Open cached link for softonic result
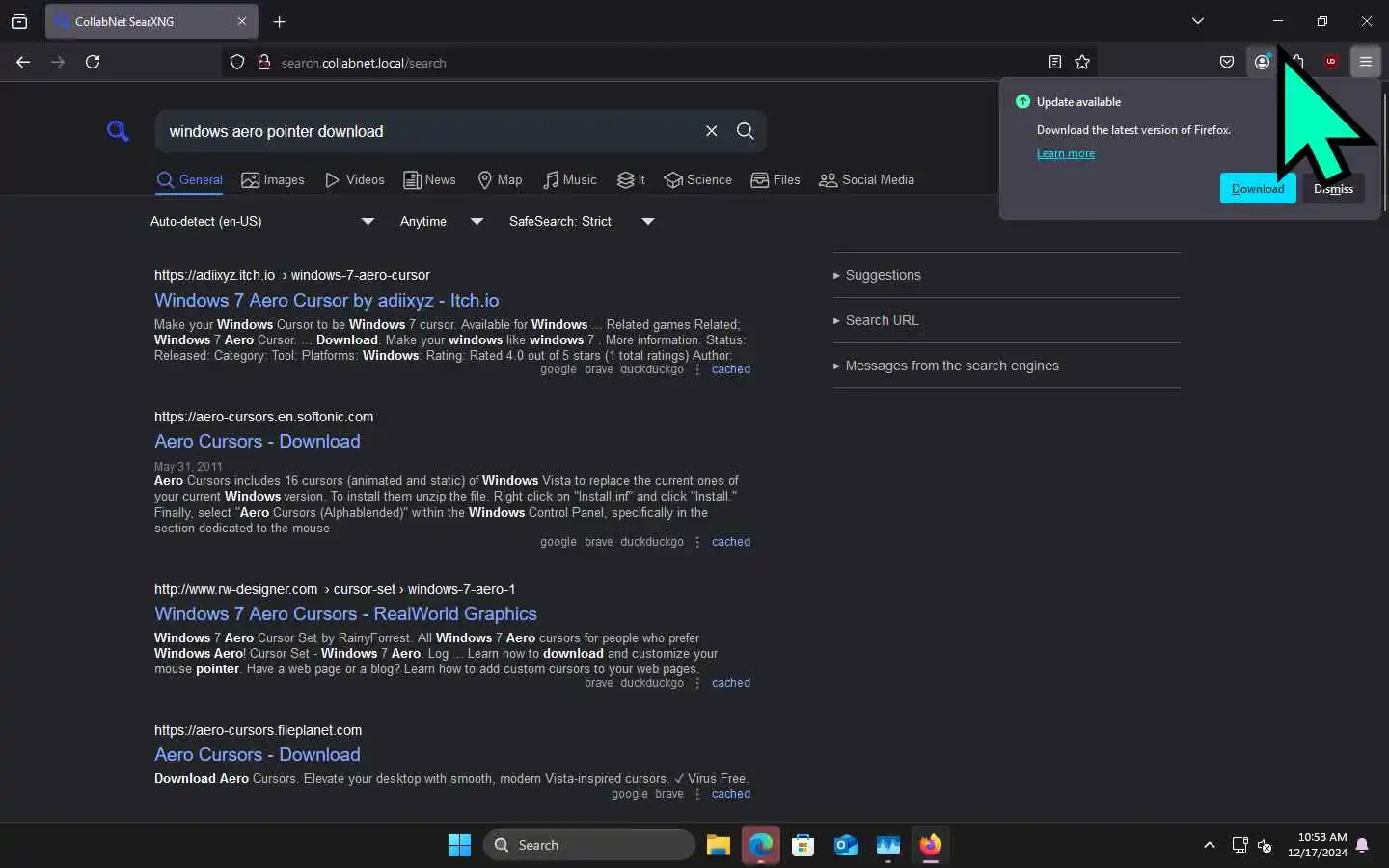The image size is (1389, 868). [x=731, y=542]
